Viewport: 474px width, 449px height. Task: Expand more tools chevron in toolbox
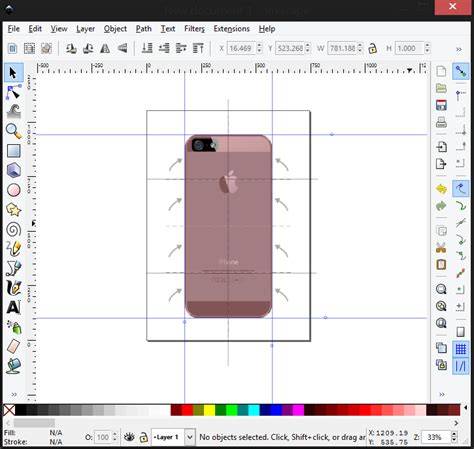click(x=14, y=395)
